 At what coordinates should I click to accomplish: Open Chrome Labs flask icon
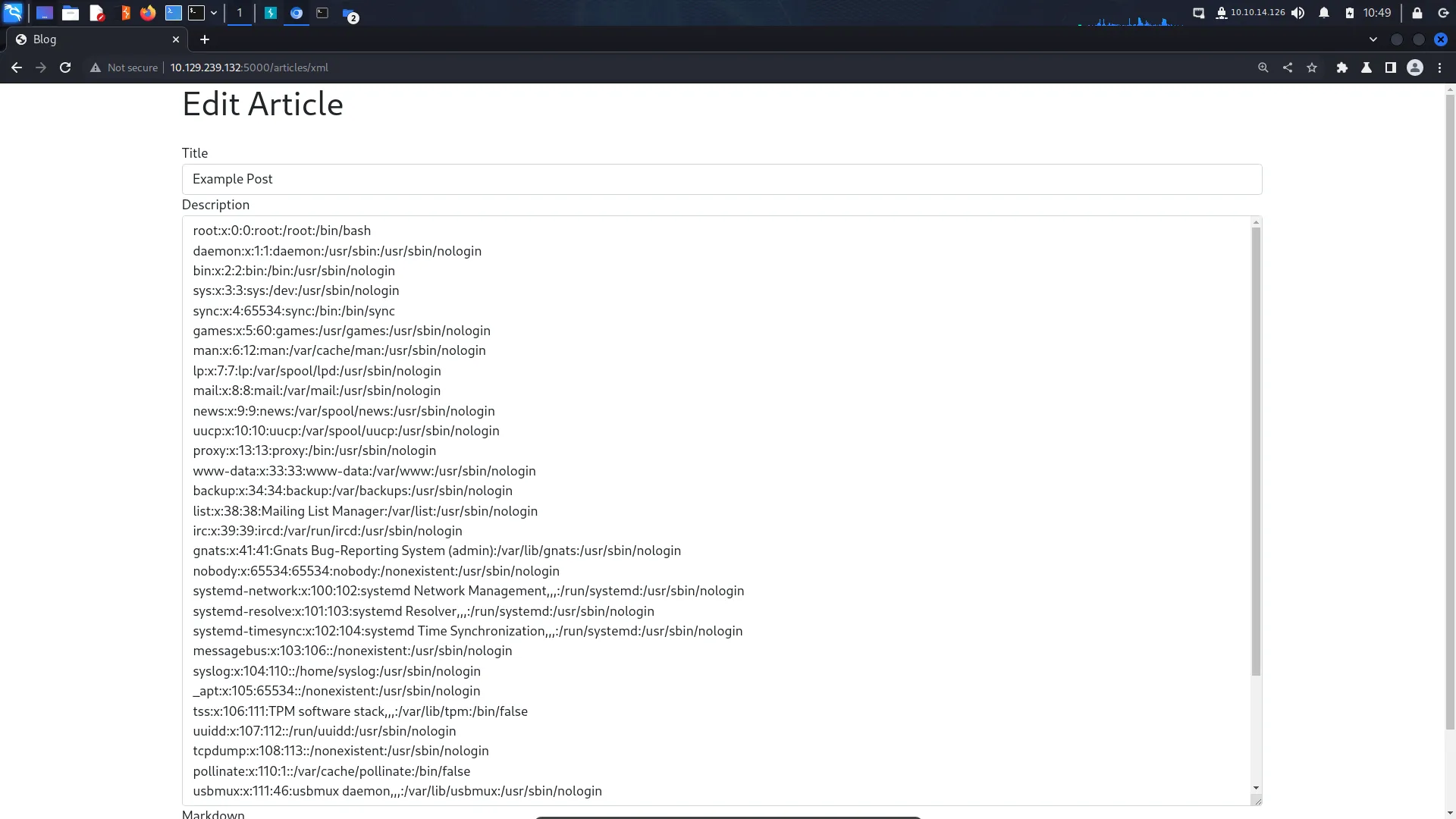(1367, 67)
